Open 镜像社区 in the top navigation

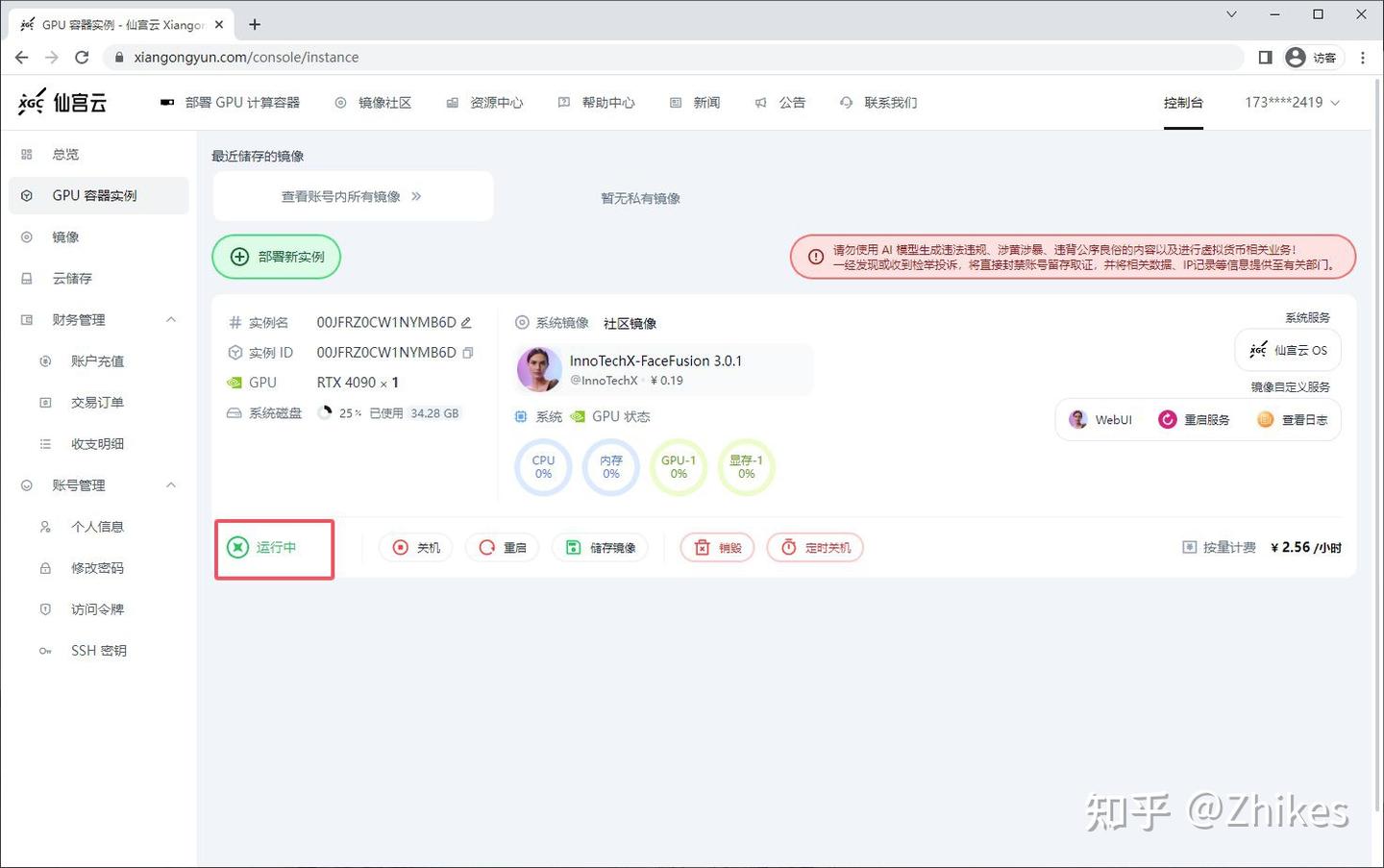pyautogui.click(x=374, y=103)
